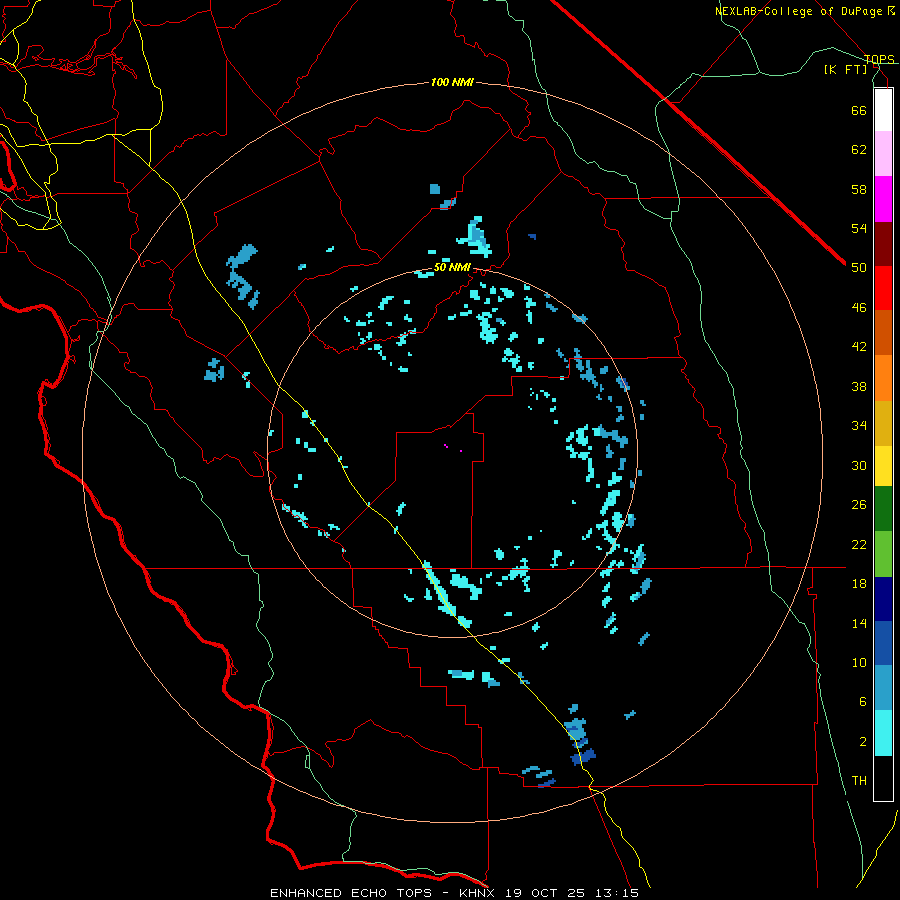Click the gold legend swatch
Viewport: 900px width, 900px height.
[x=883, y=423]
